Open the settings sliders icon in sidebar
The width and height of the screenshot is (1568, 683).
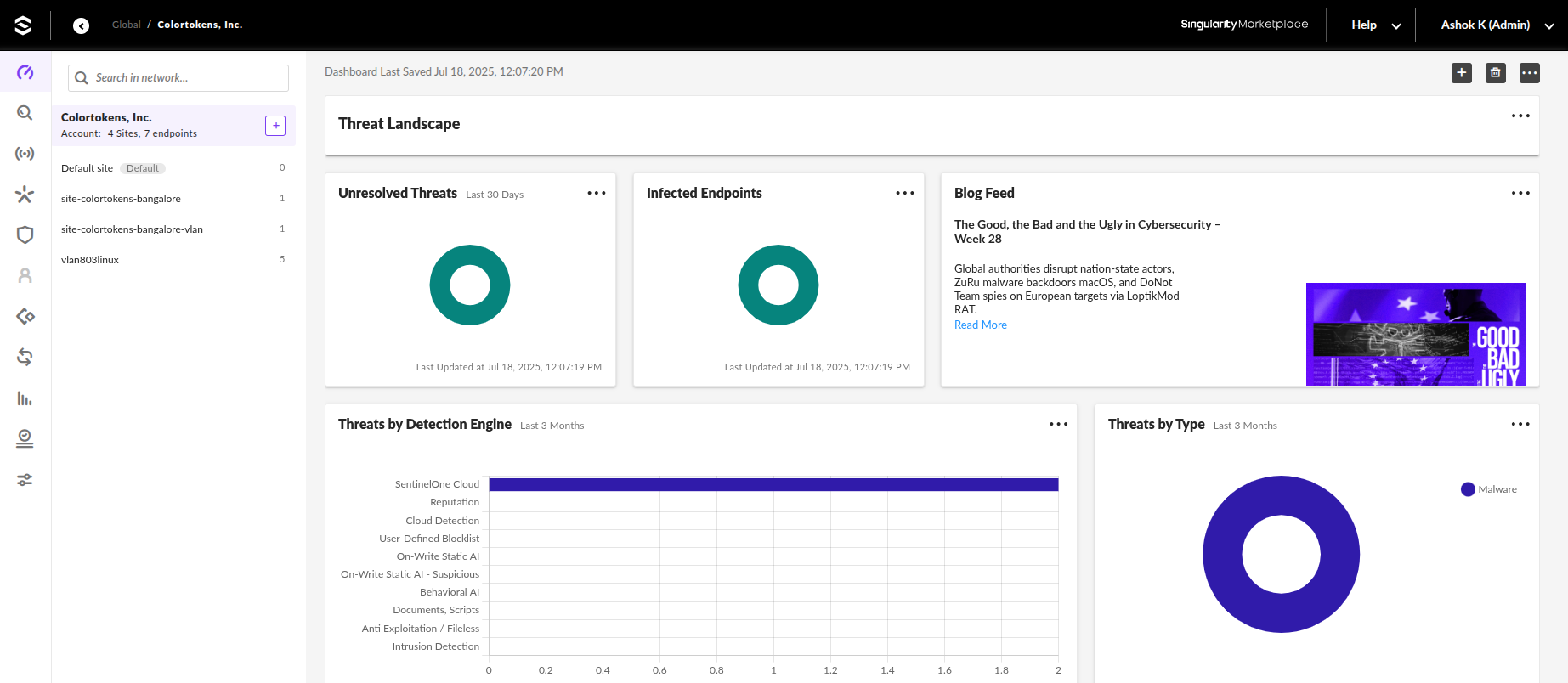coord(25,480)
